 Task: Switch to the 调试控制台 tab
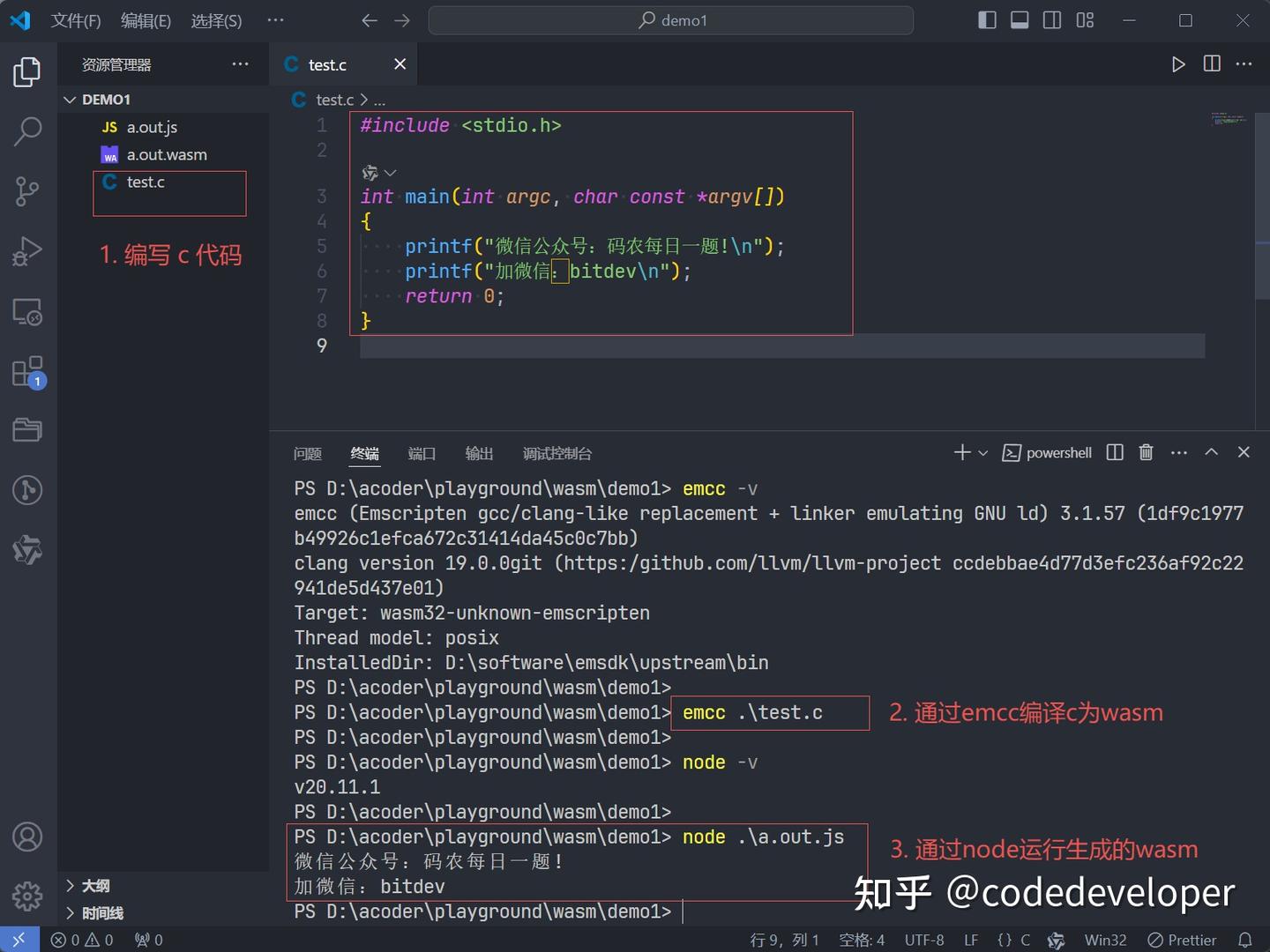(557, 453)
